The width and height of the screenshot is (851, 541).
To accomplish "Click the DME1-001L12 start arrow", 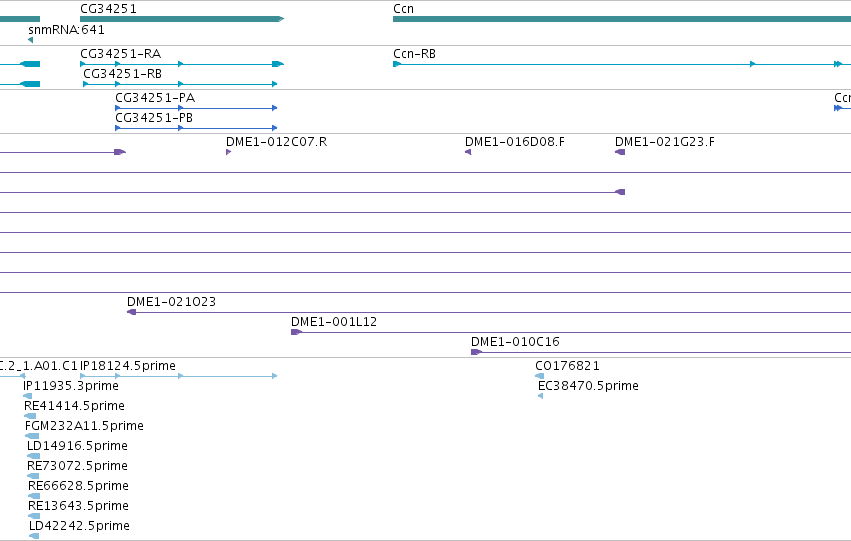I will coord(296,332).
